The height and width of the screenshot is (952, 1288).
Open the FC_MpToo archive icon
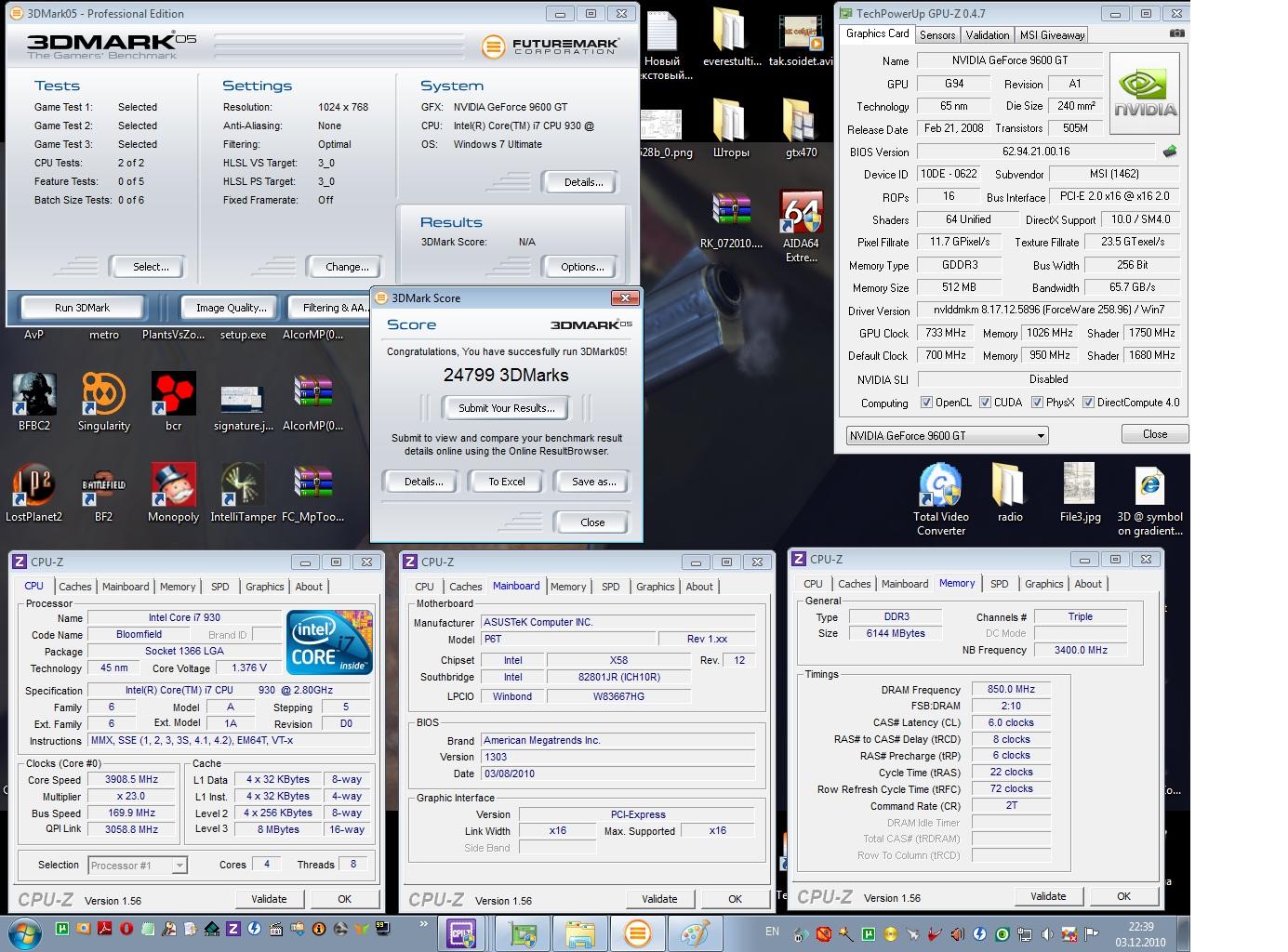coord(313,494)
